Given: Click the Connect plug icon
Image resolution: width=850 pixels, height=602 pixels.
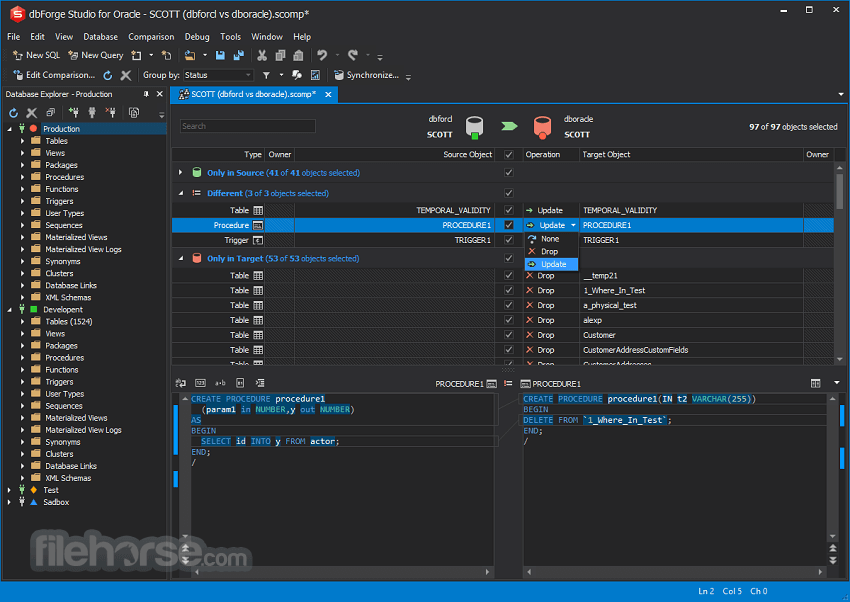Looking at the screenshot, I should tap(92, 113).
